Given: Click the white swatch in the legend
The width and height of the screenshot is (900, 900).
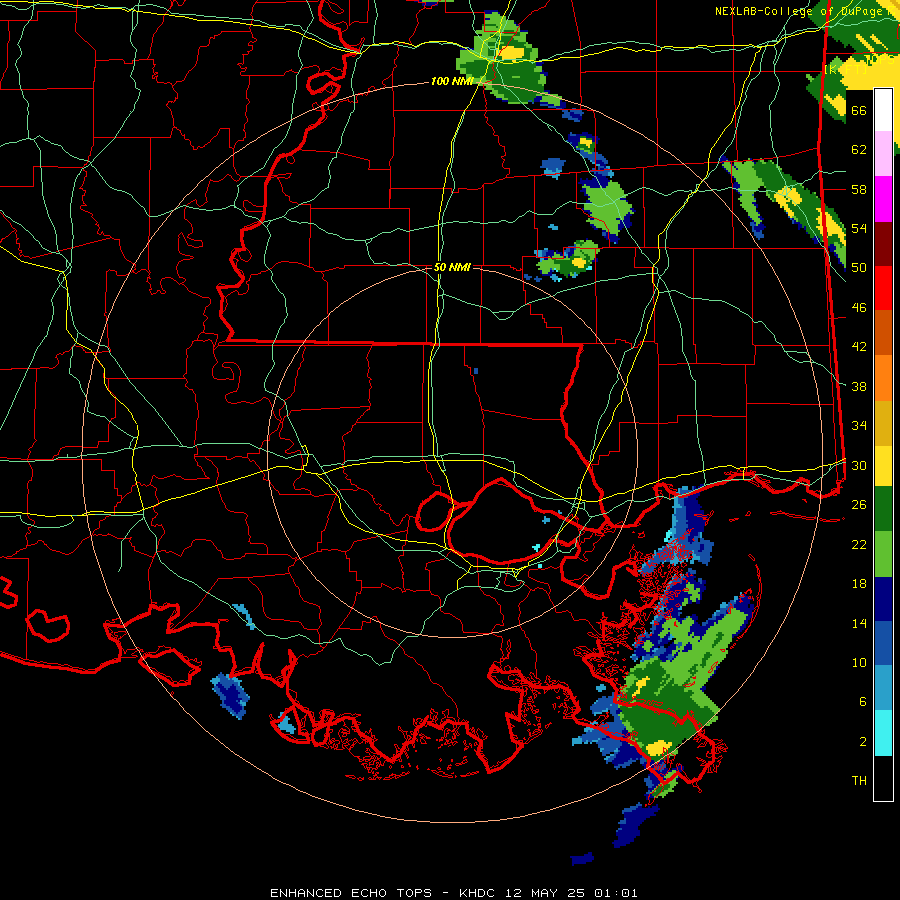Looking at the screenshot, I should tap(883, 110).
